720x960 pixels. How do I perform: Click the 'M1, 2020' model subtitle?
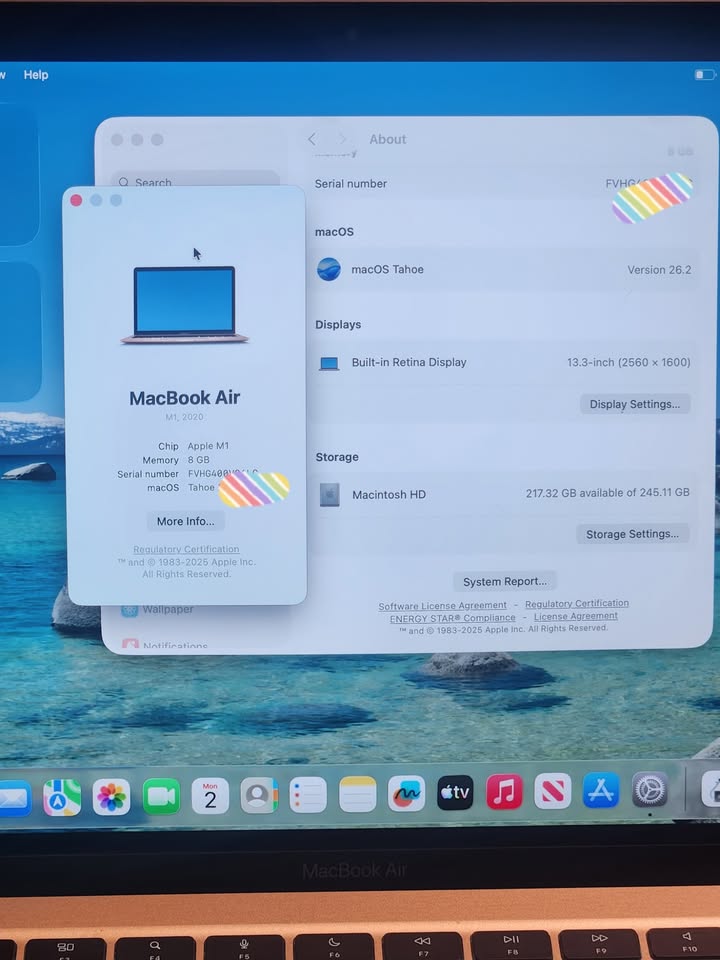[184, 417]
